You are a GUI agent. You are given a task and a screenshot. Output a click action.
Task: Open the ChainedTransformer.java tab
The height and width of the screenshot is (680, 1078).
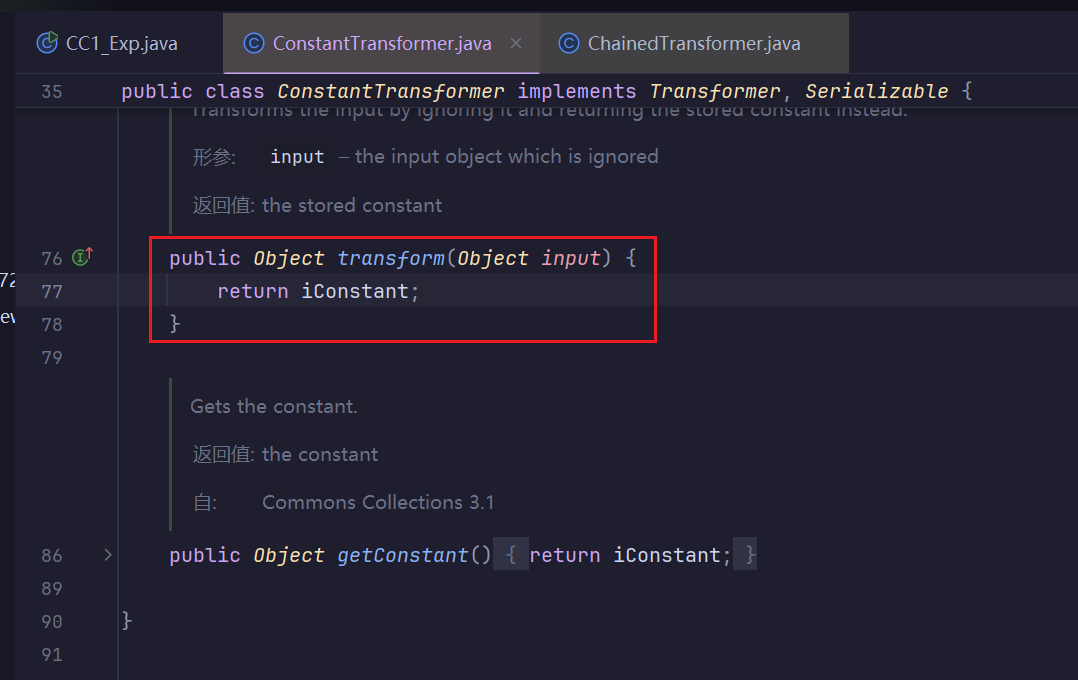tap(693, 43)
